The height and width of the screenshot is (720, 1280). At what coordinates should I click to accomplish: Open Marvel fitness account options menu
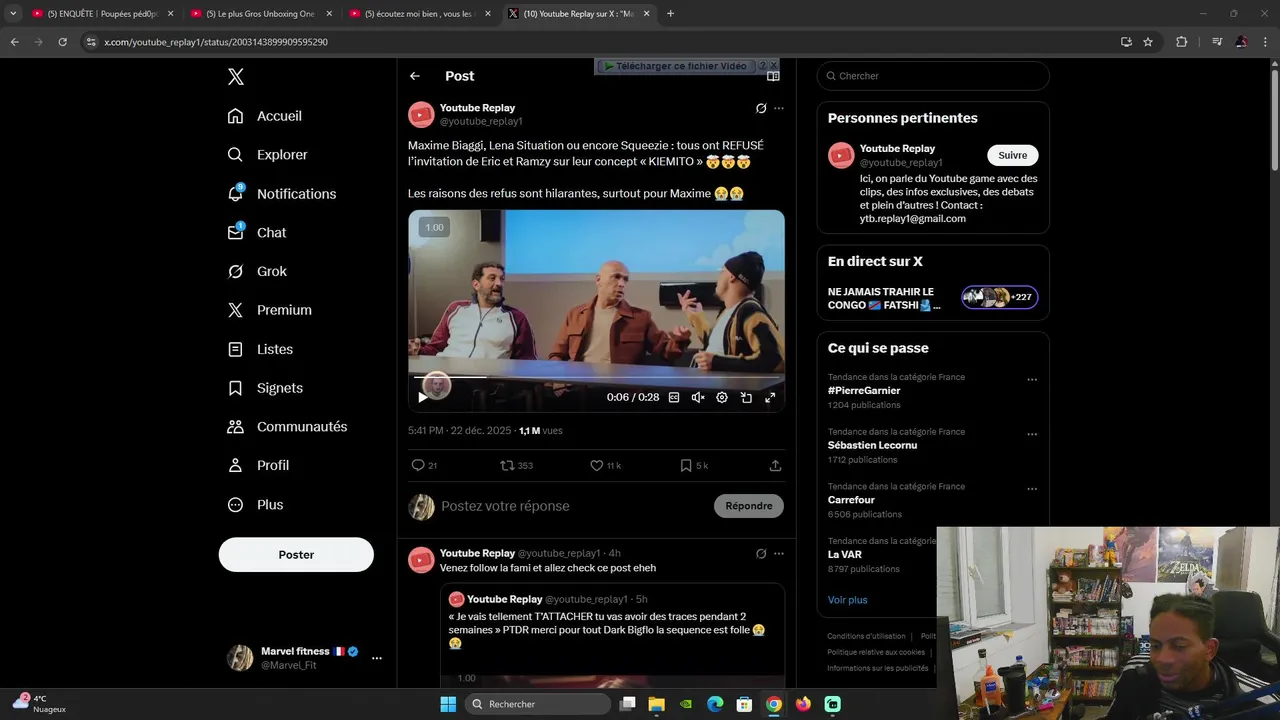click(377, 658)
